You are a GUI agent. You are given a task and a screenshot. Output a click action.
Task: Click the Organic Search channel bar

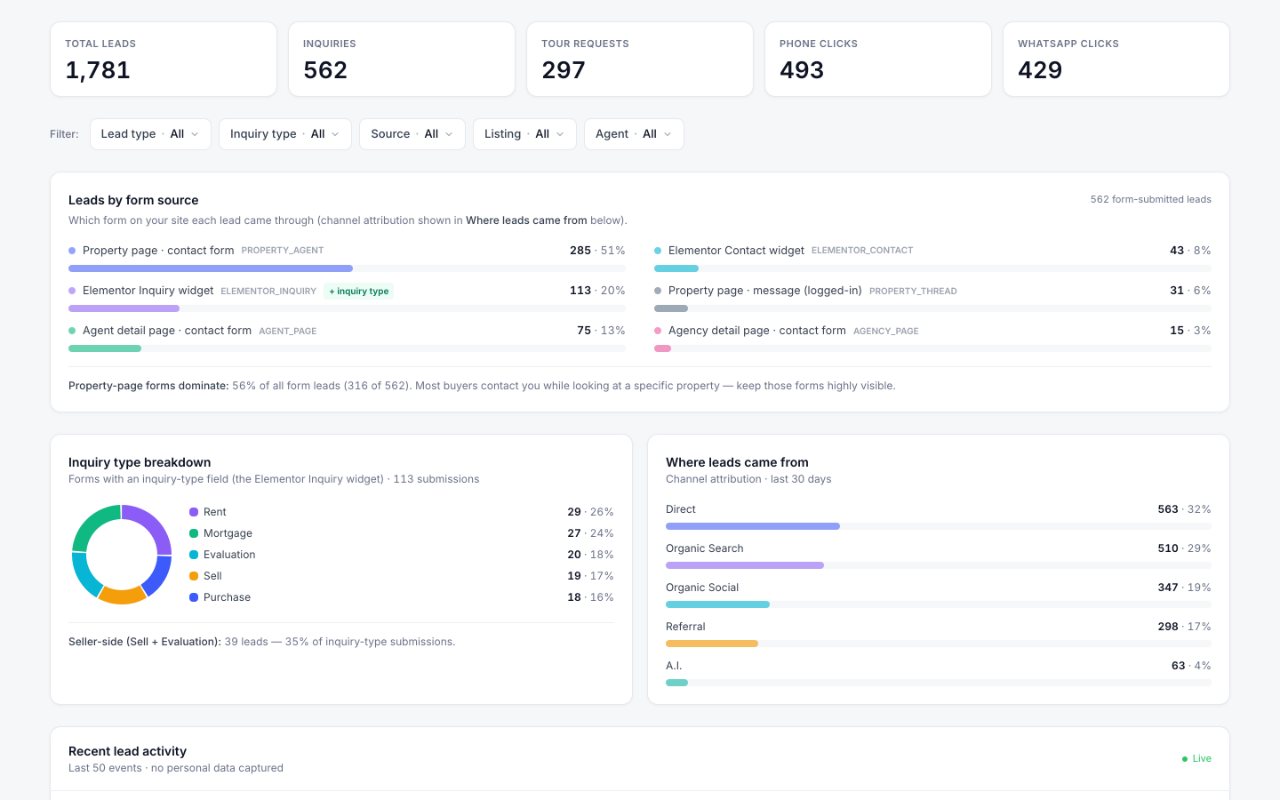(x=939, y=565)
